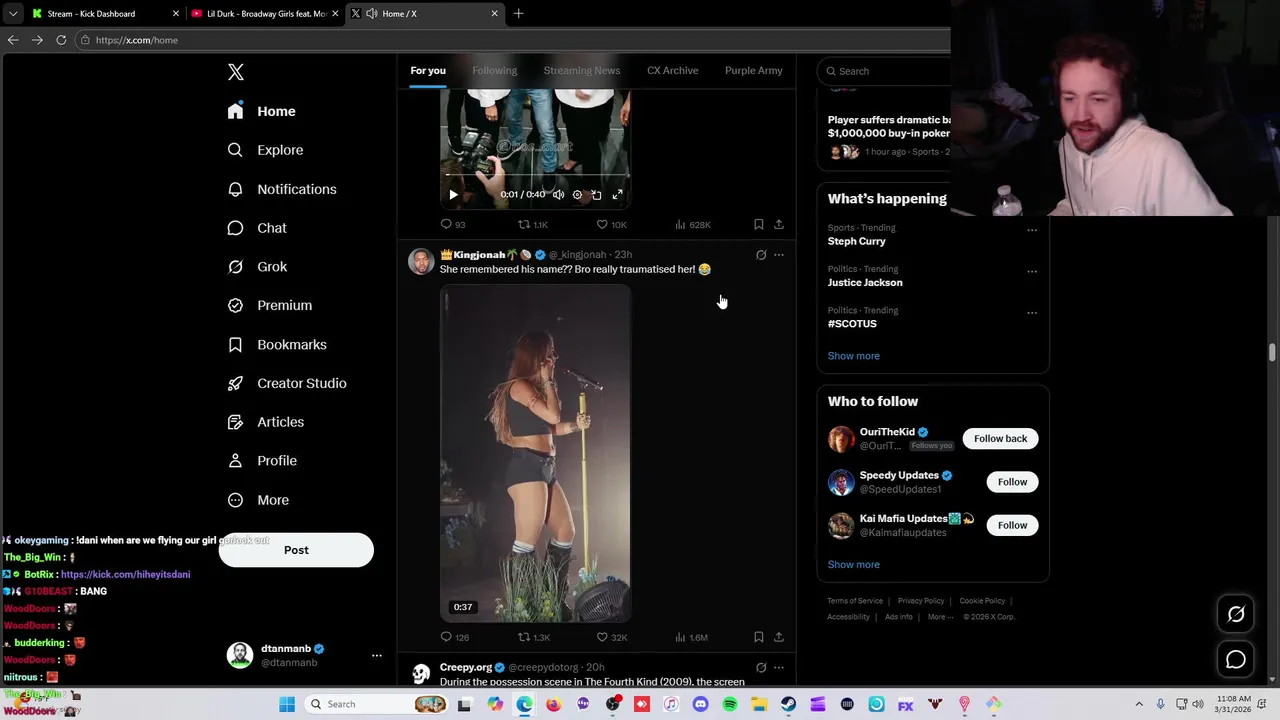Open Creator Studio in the sidebar

tap(287, 383)
